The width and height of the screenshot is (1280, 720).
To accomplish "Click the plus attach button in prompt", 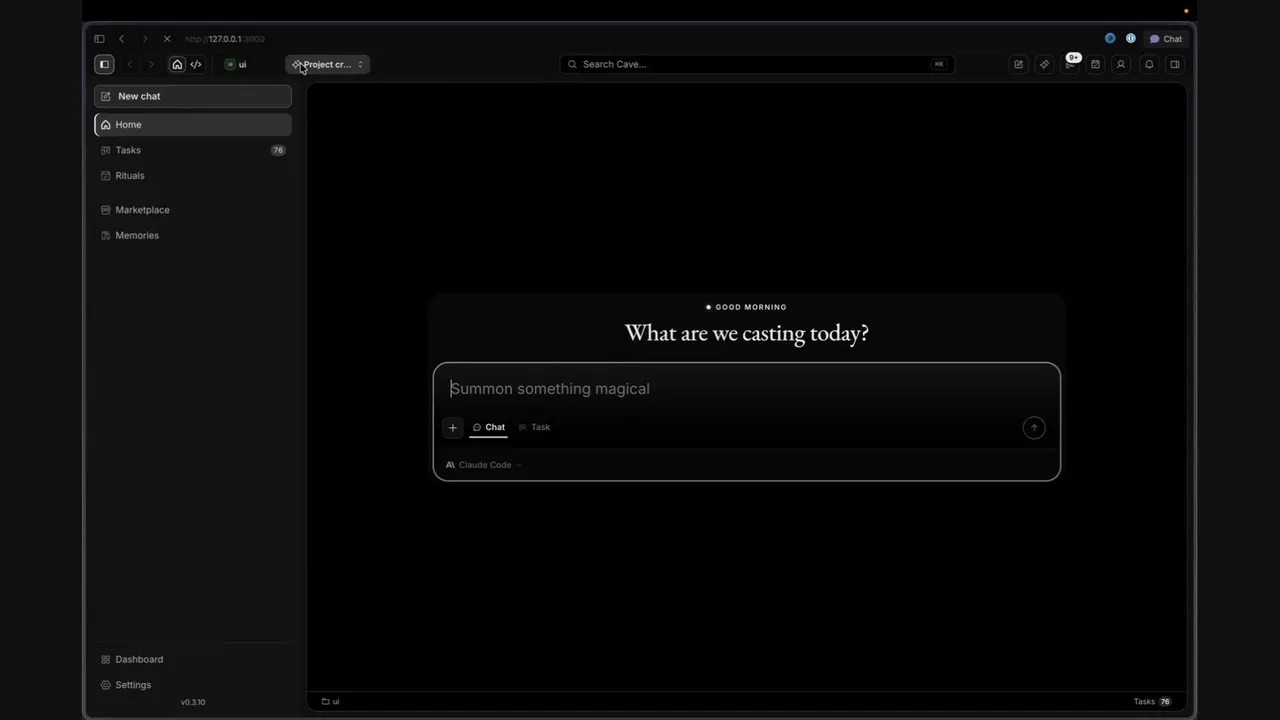I will 452,428.
